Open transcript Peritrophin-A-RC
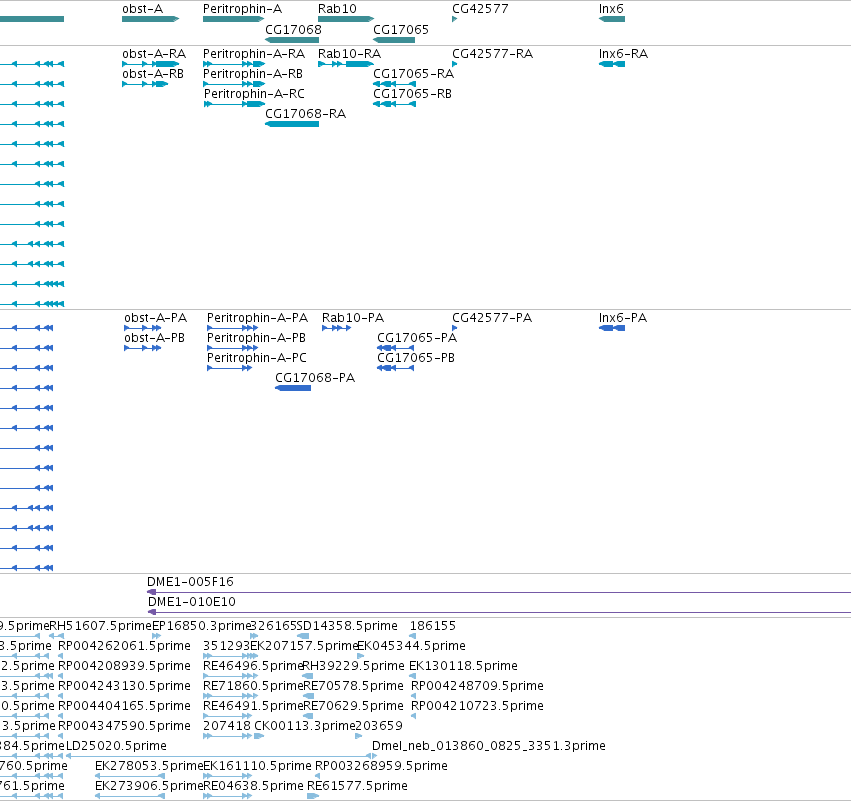851x801 pixels. pos(255,93)
